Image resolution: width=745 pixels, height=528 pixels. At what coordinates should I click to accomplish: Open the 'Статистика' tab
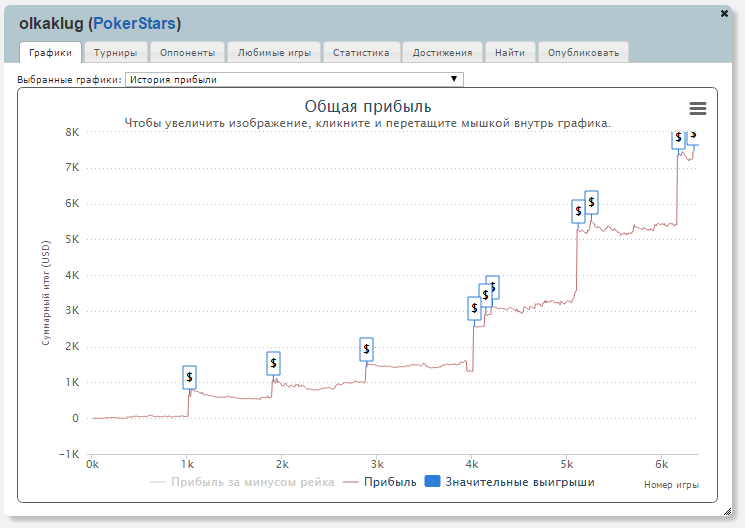(x=361, y=52)
